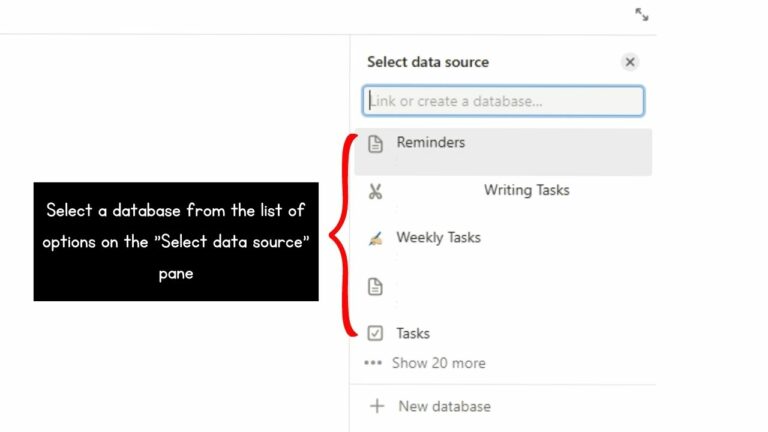This screenshot has height=432, width=768.
Task: Select the Reminders database
Action: (503, 152)
